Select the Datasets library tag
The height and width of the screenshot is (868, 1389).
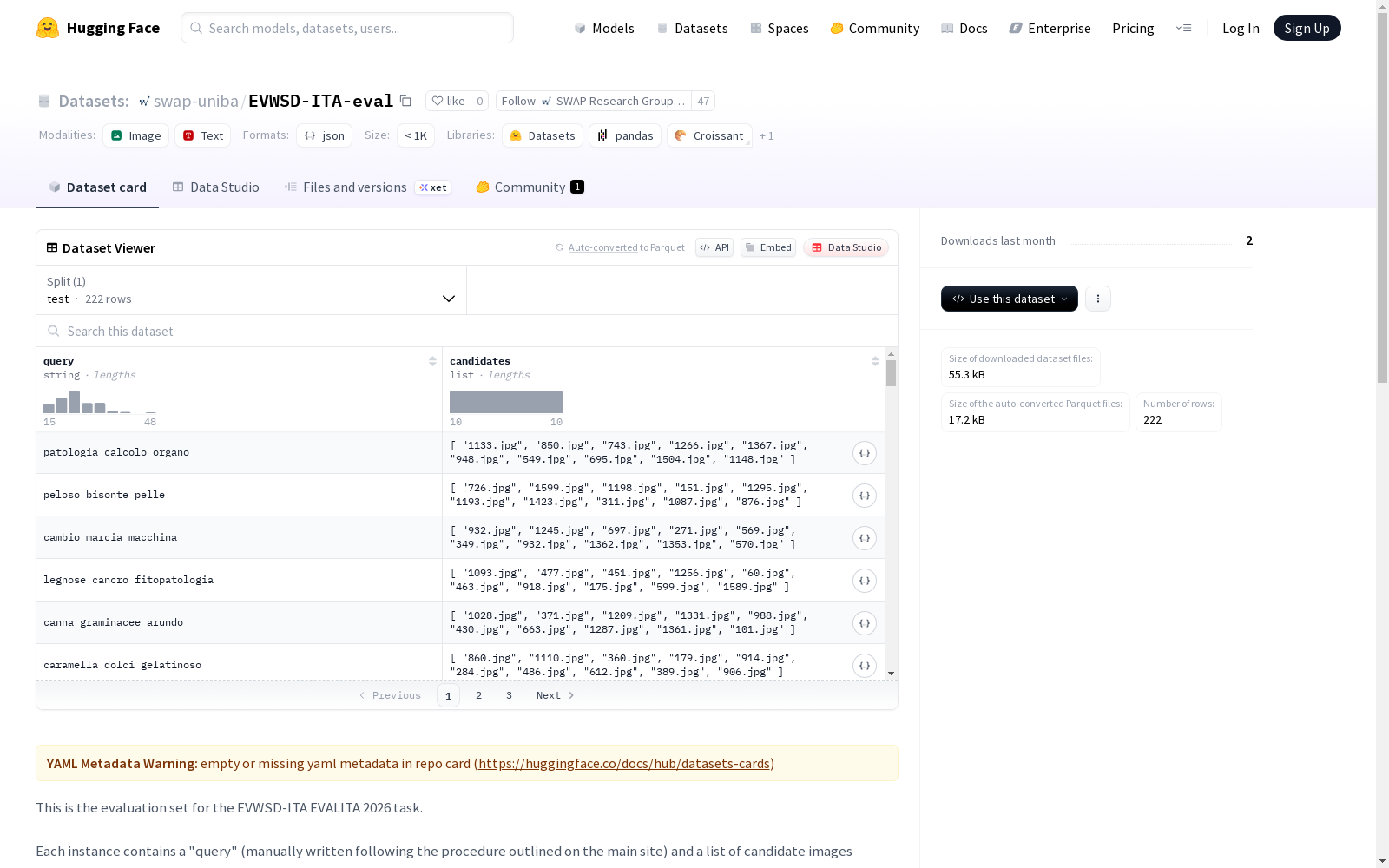click(x=543, y=135)
